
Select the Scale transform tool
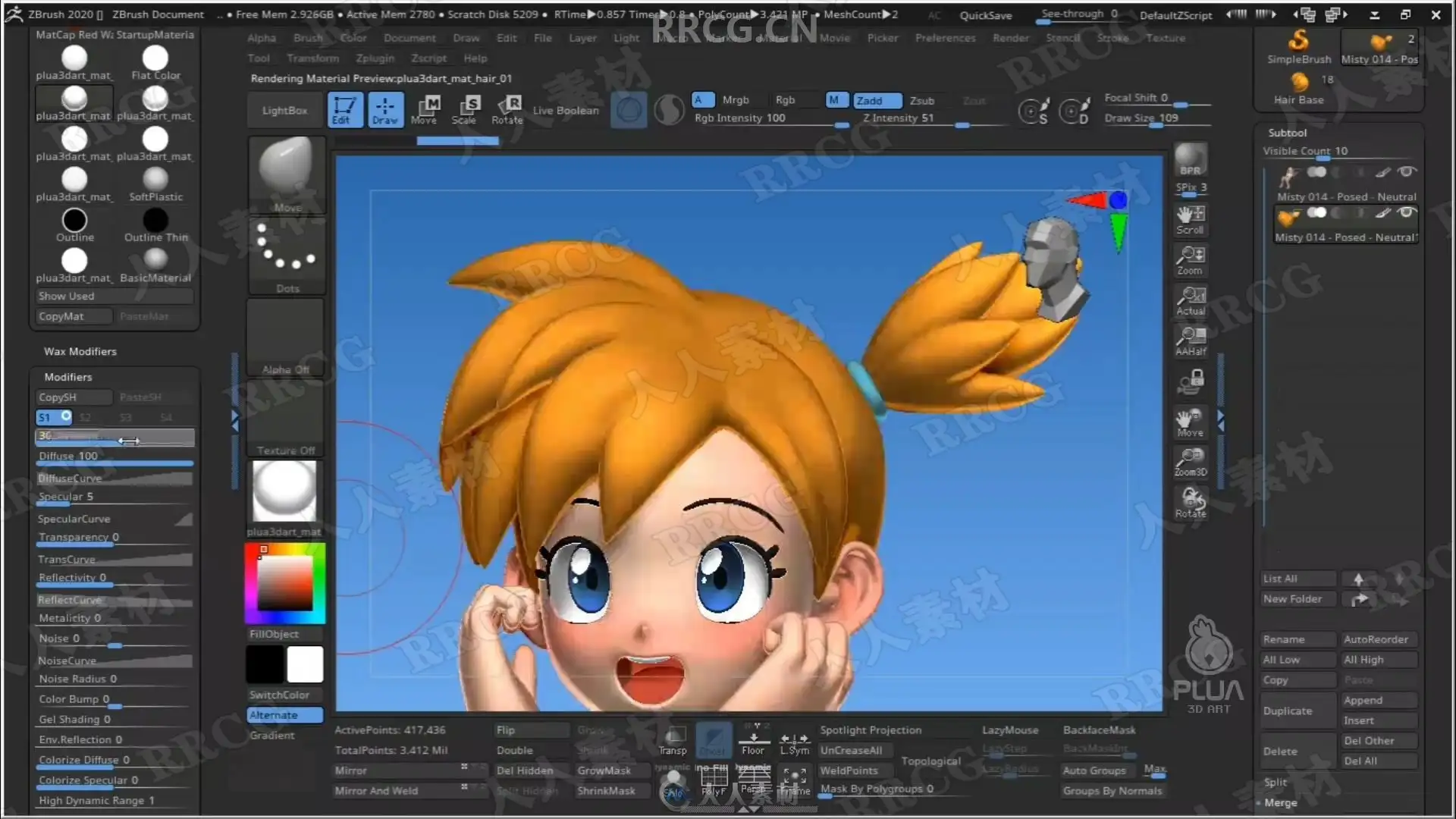464,109
